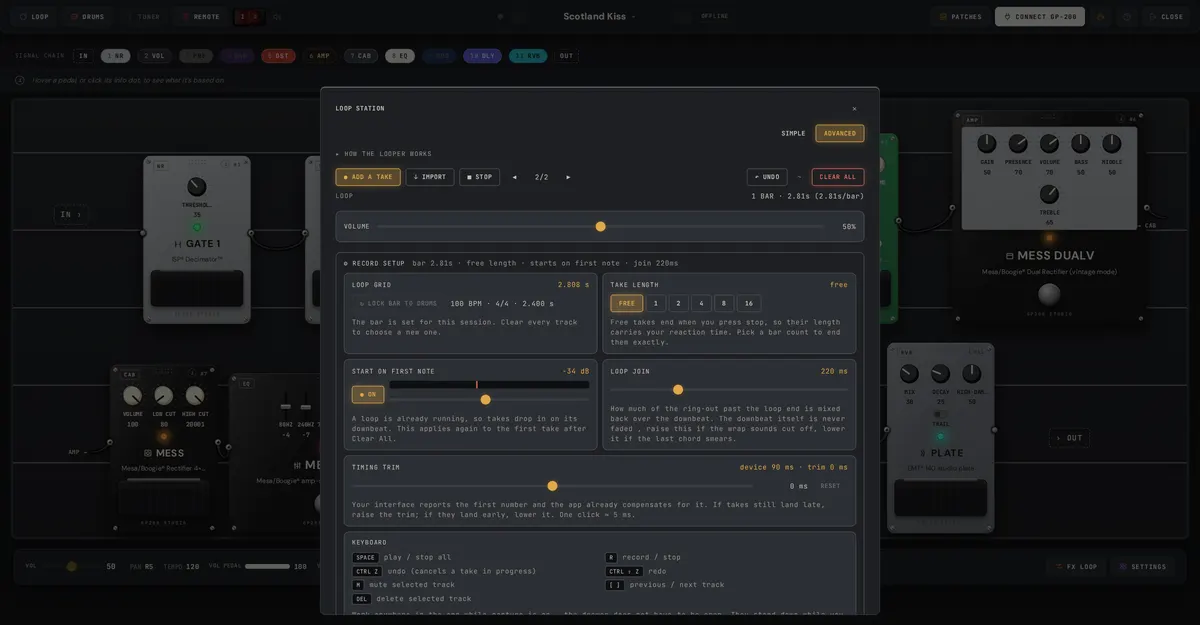Set take length to 4 bars
This screenshot has height=625, width=1200.
tap(701, 303)
